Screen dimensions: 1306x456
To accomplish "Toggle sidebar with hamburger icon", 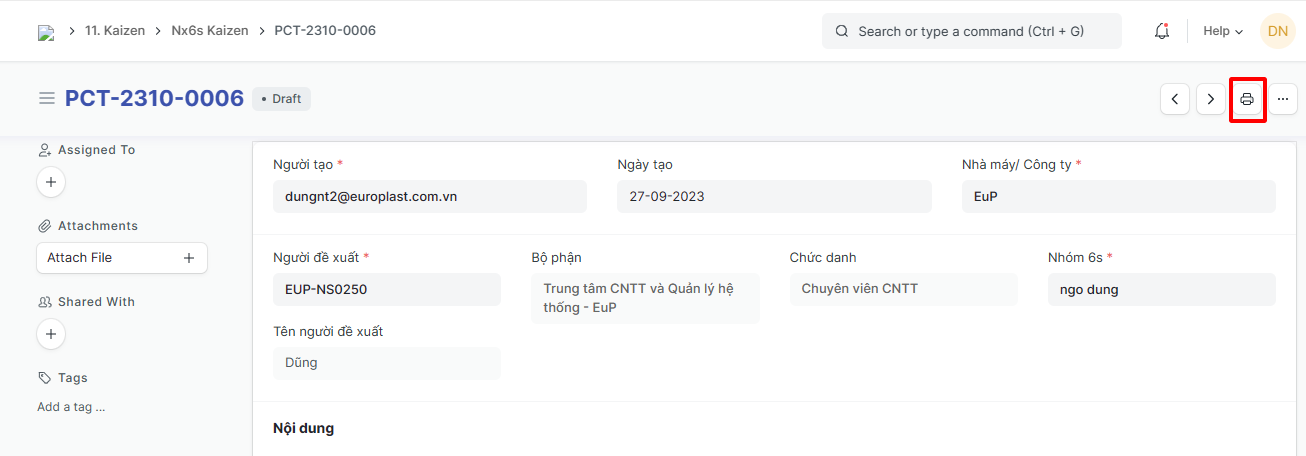I will [x=46, y=98].
